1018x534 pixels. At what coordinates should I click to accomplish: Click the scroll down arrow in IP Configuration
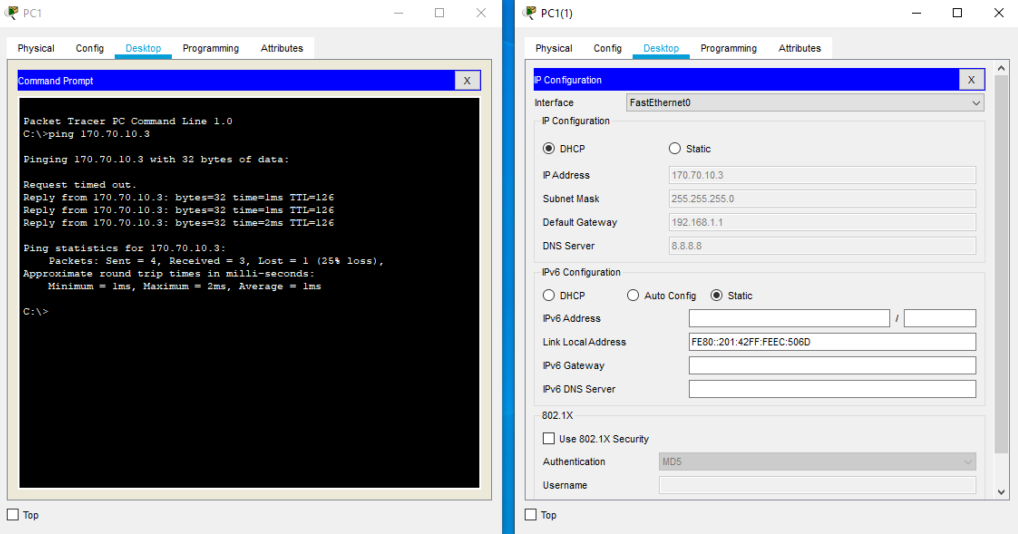point(1001,492)
